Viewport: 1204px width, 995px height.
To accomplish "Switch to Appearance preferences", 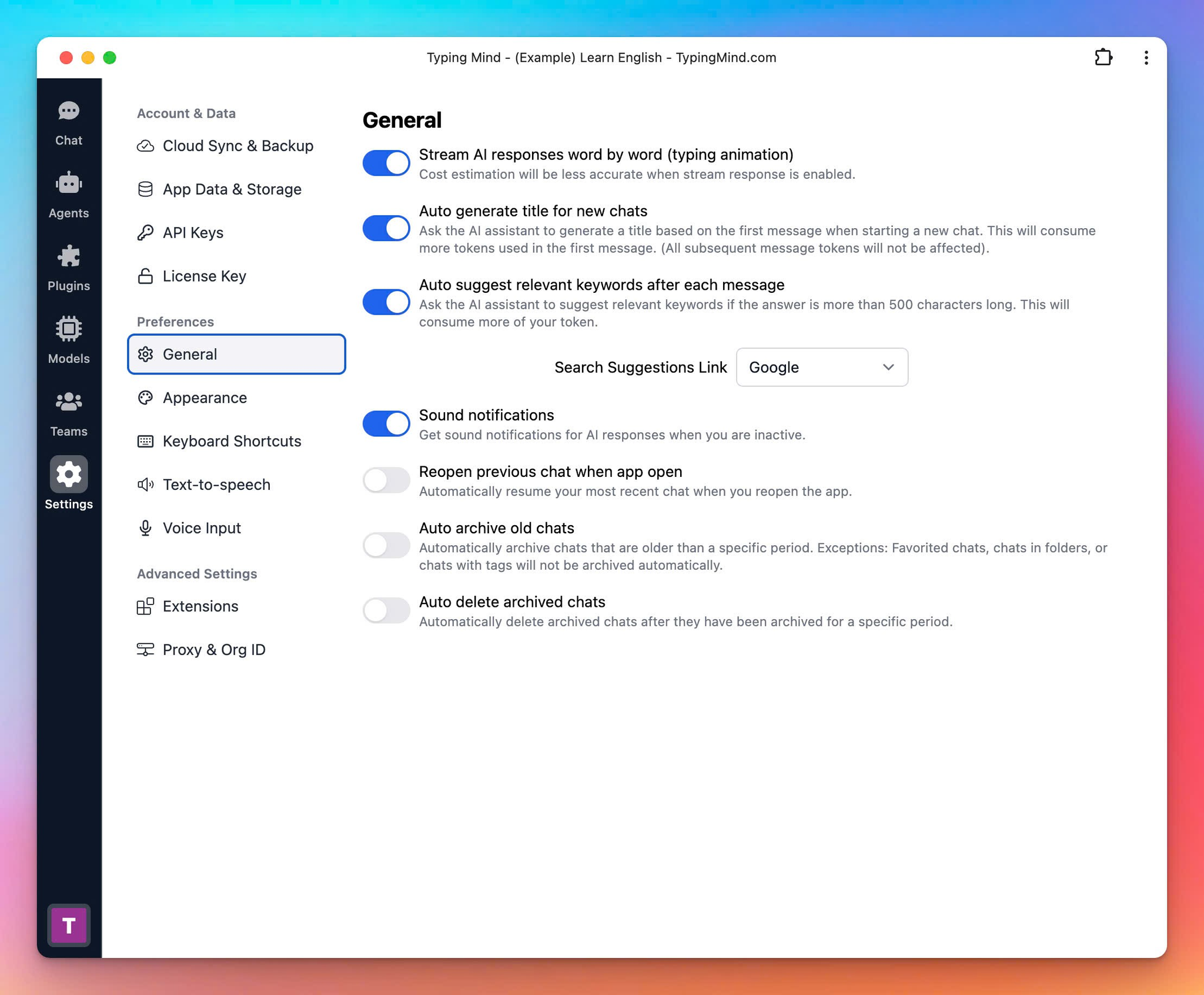I will [x=236, y=398].
